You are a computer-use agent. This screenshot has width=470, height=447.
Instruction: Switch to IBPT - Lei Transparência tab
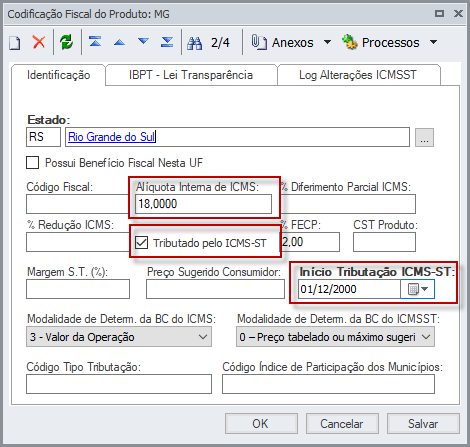pyautogui.click(x=191, y=75)
